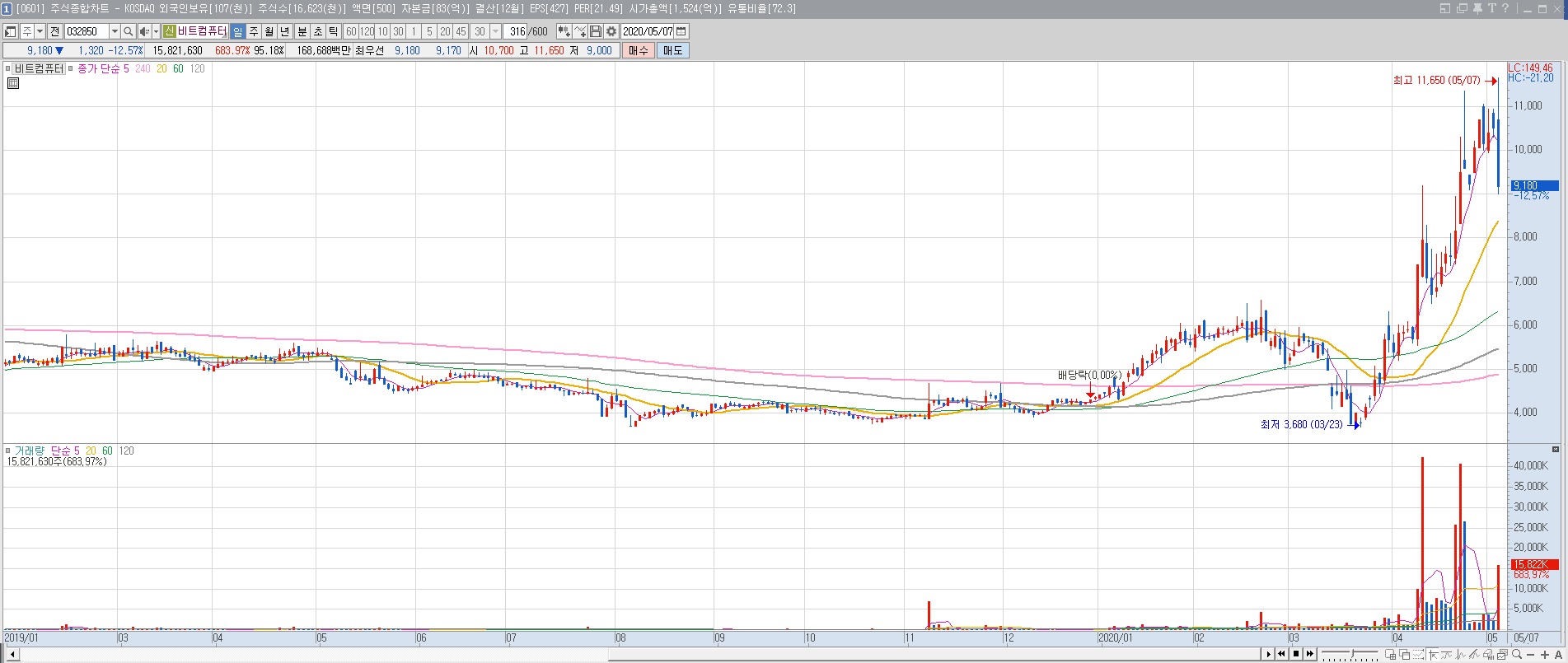Open help with the question mark icon
This screenshot has height=663, width=1568.
1505,8
